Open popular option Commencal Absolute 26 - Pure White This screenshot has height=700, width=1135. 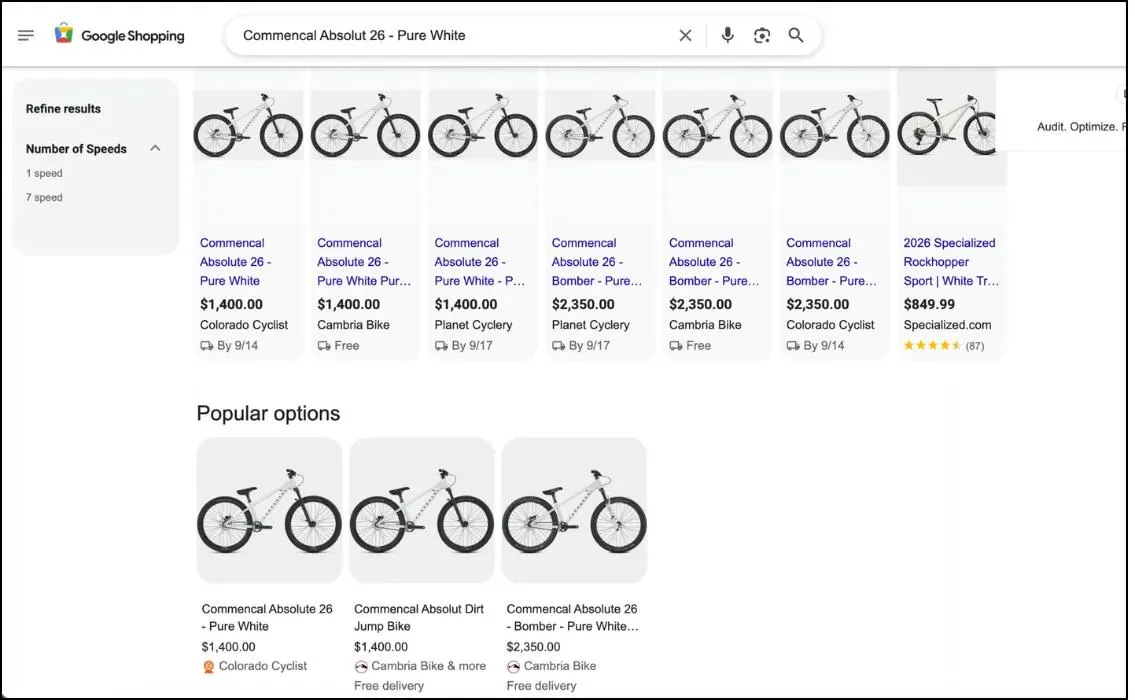click(266, 617)
